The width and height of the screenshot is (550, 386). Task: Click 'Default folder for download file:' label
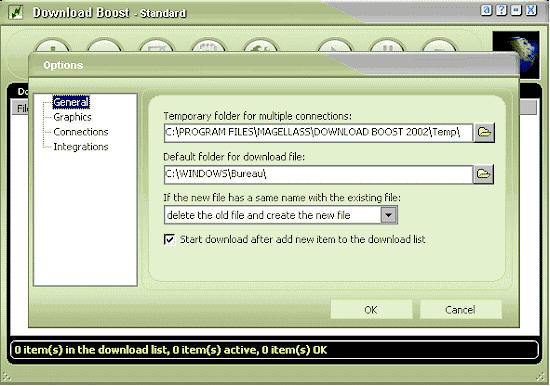coord(234,157)
